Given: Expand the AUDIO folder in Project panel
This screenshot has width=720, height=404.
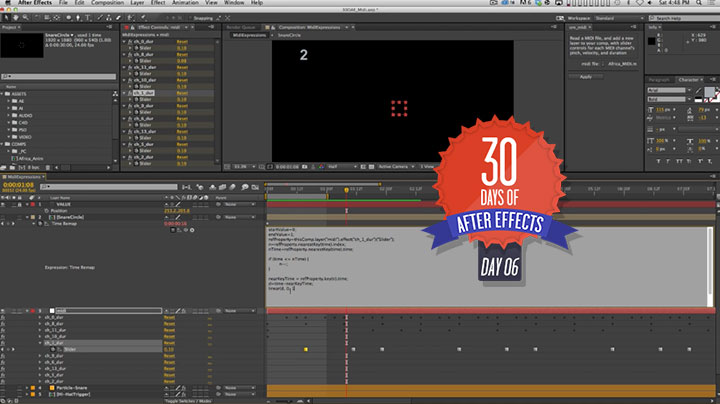Looking at the screenshot, I should point(8,115).
